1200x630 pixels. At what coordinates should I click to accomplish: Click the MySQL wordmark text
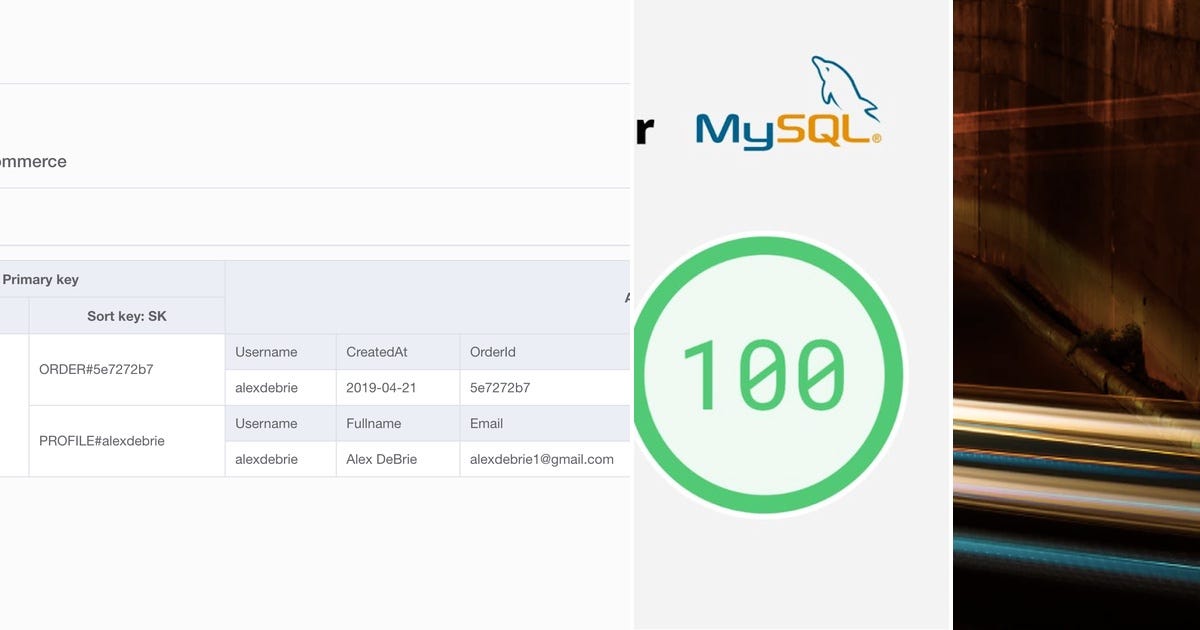tap(782, 130)
